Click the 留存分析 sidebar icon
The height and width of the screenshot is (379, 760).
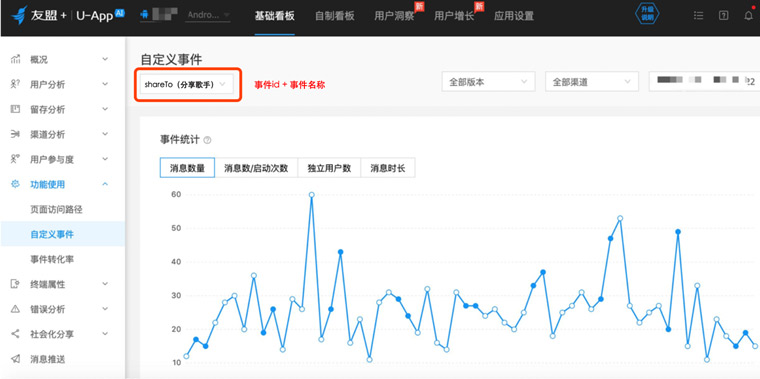pyautogui.click(x=16, y=110)
